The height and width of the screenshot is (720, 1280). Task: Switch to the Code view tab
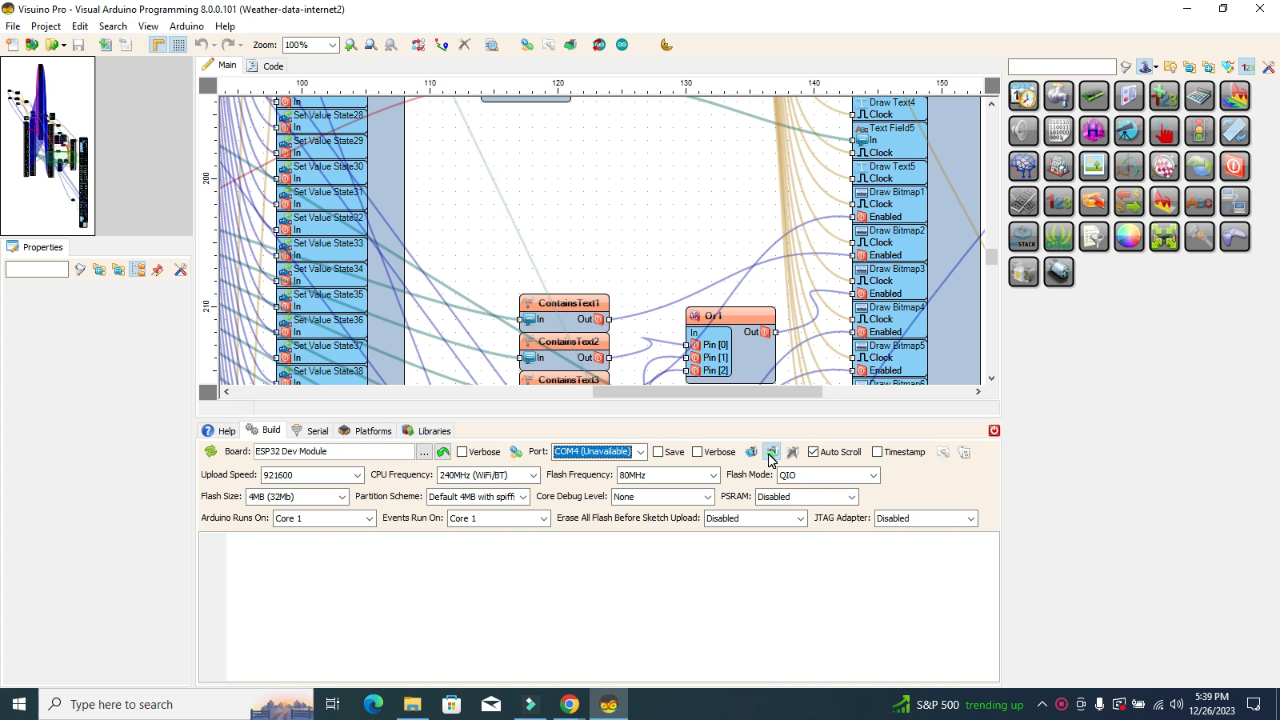265,66
